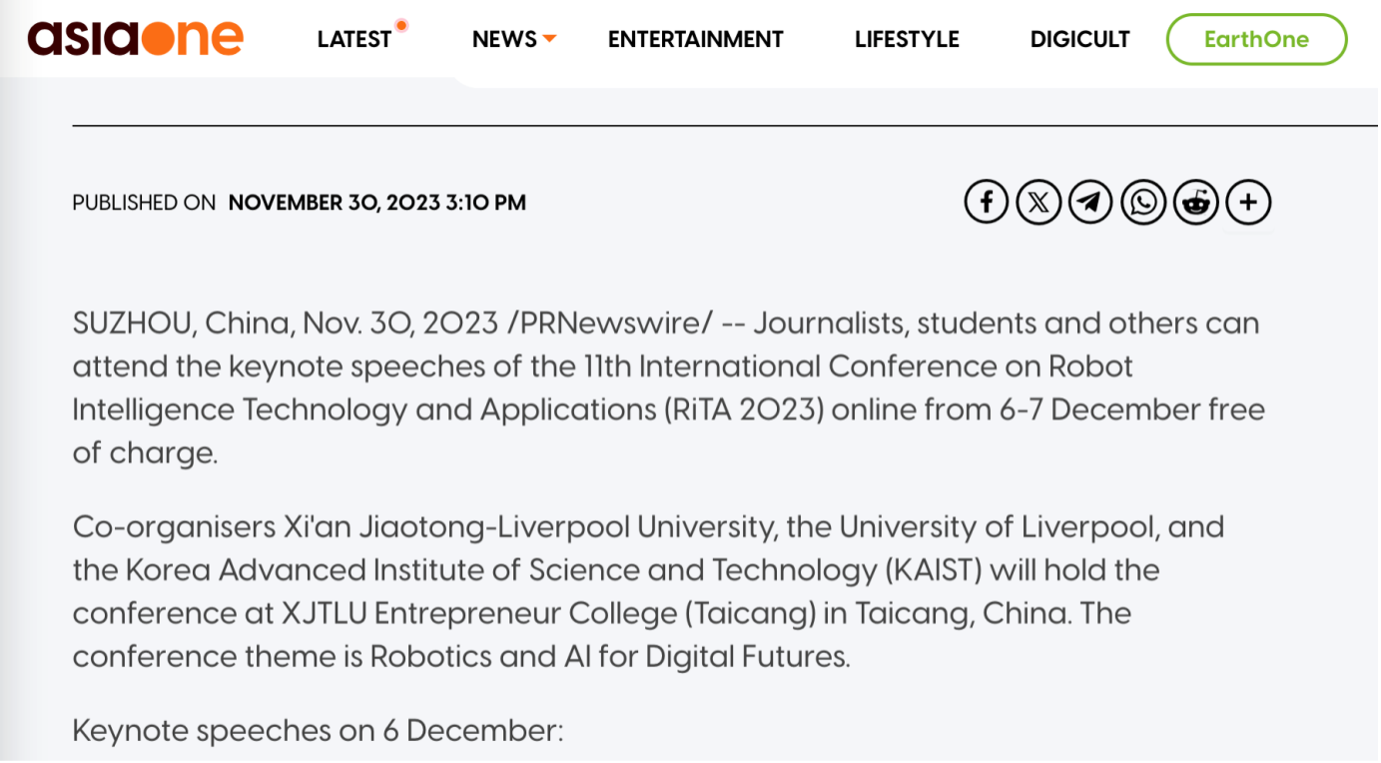Click the red notification dot beside LATEST
The width and height of the screenshot is (1381, 763).
tap(401, 25)
